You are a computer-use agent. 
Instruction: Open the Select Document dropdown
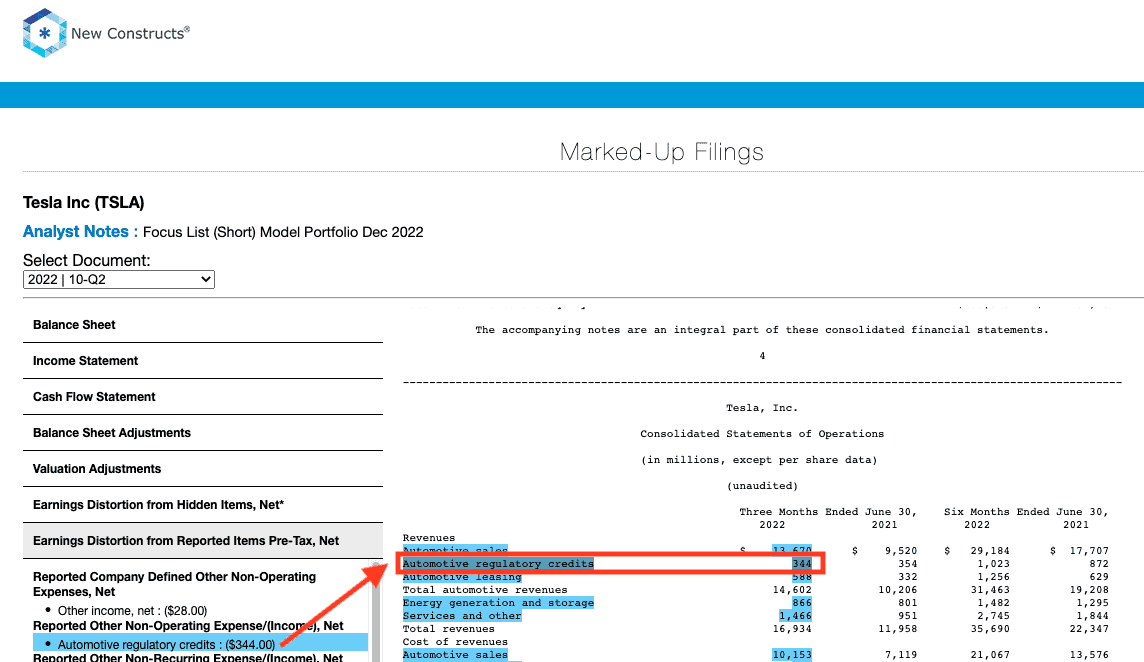(119, 280)
